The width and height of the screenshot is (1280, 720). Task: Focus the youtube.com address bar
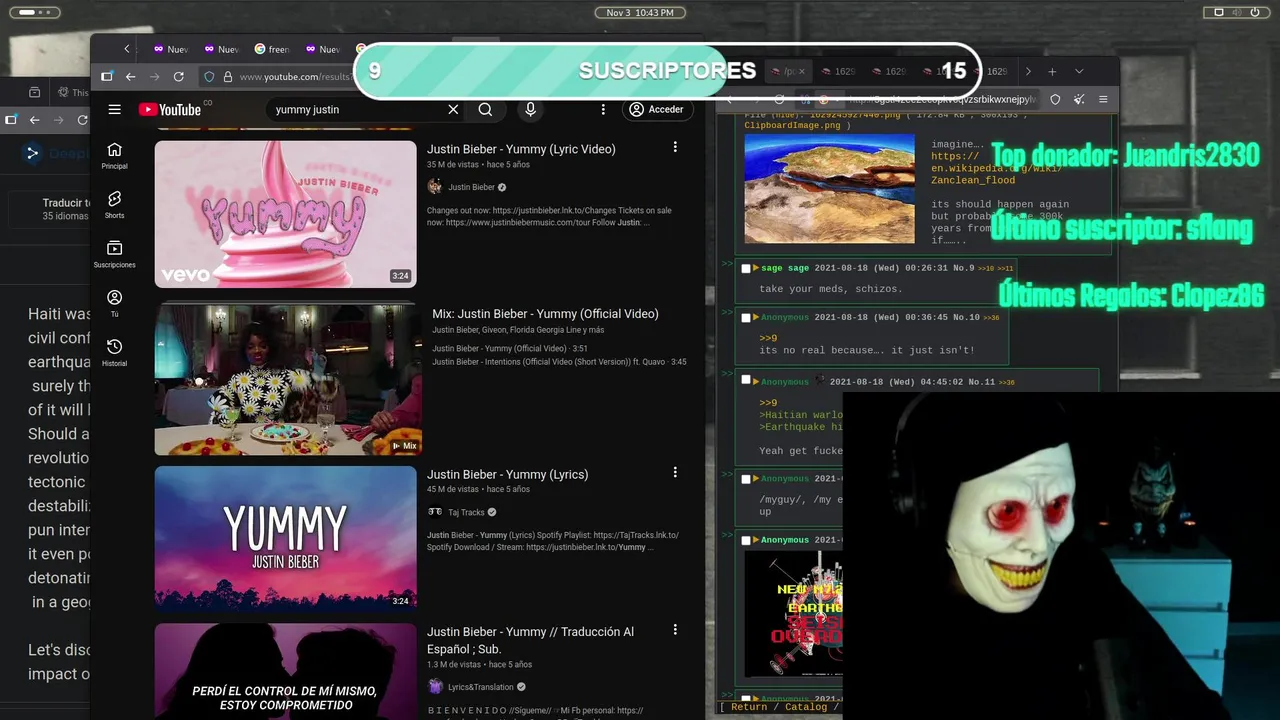pos(294,77)
